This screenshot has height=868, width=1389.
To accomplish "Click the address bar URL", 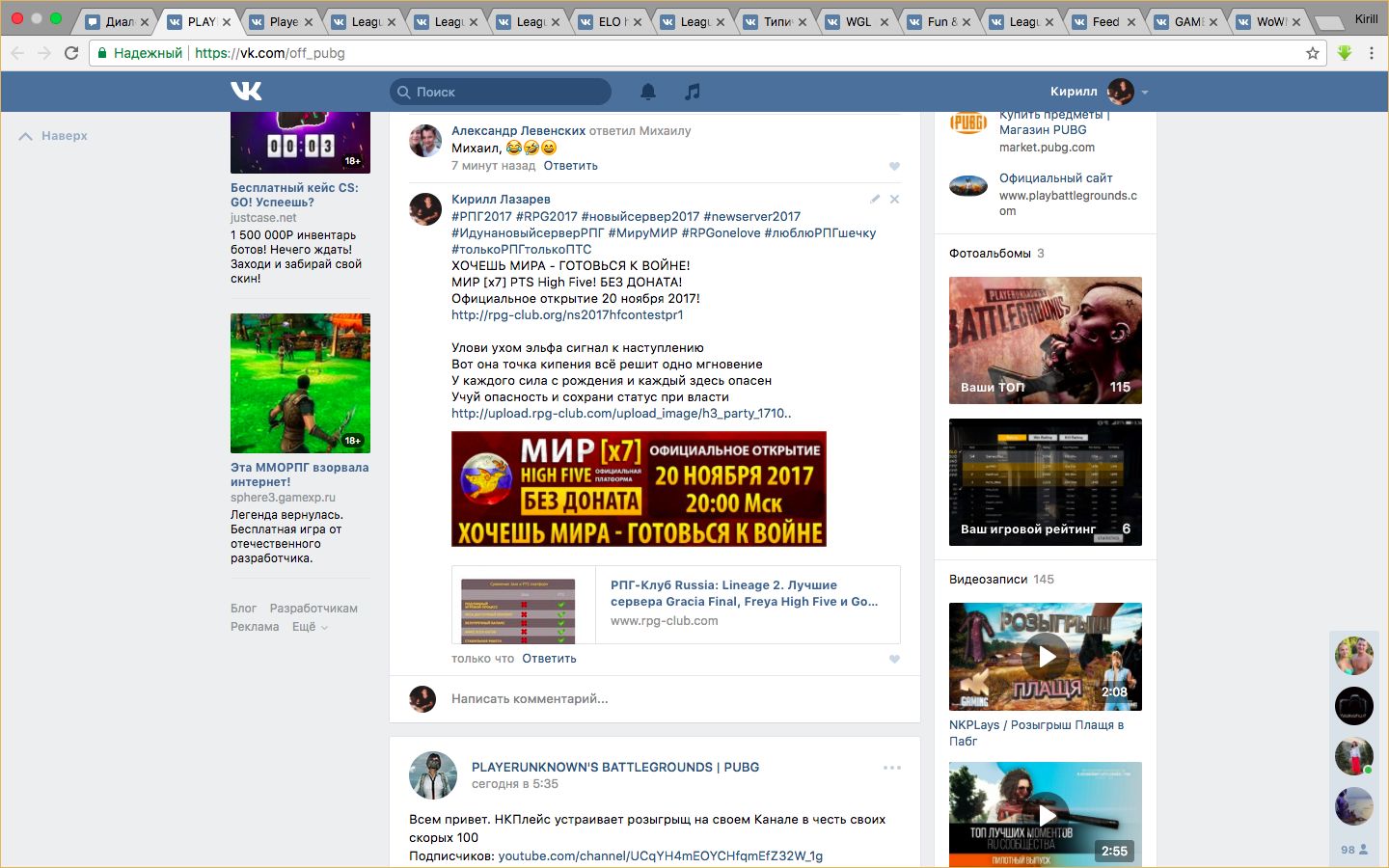I will click(269, 53).
